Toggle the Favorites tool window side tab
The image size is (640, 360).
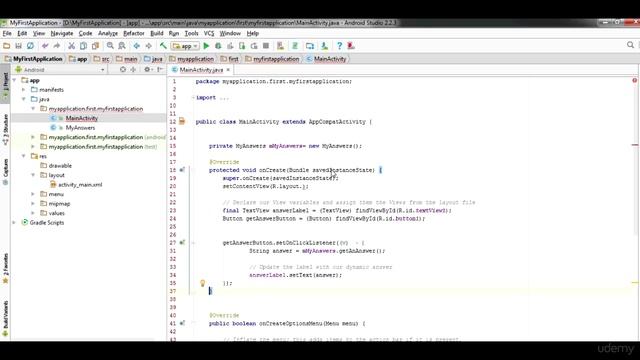(5, 269)
